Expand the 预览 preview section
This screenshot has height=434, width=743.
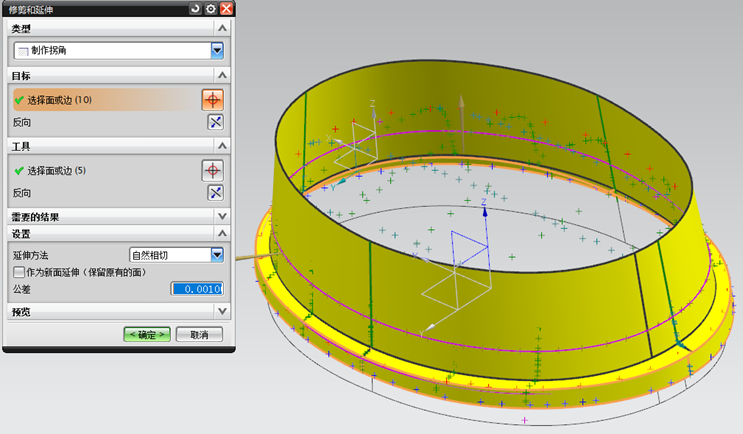tap(222, 312)
